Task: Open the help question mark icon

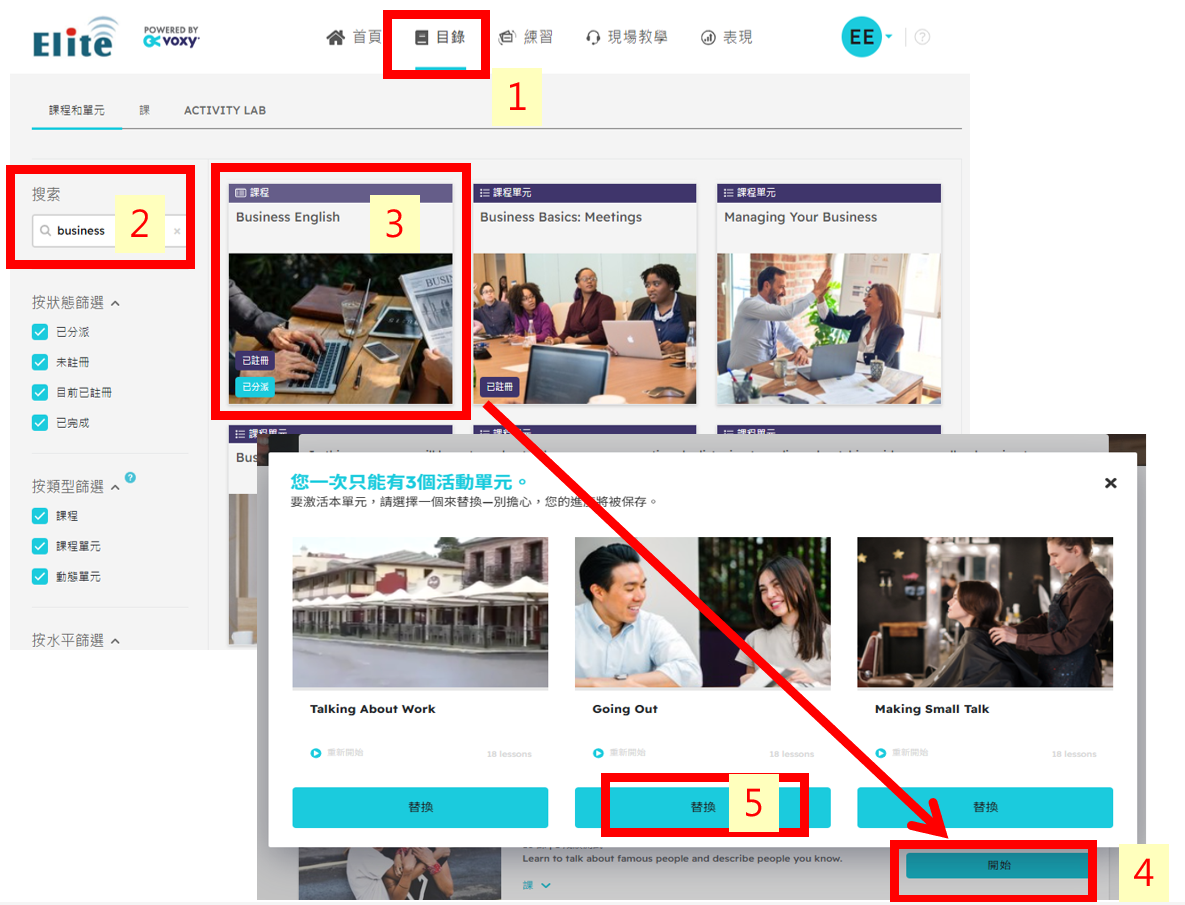Action: (921, 37)
